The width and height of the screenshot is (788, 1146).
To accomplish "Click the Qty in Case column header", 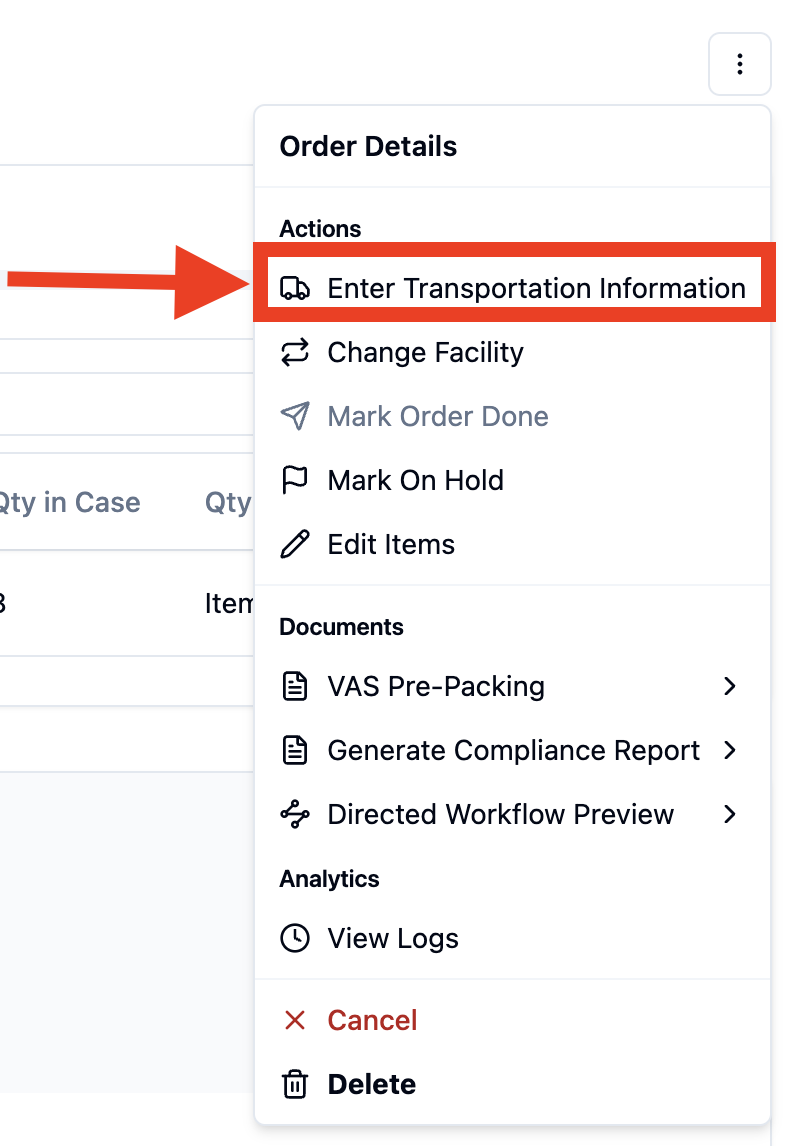I will point(70,503).
